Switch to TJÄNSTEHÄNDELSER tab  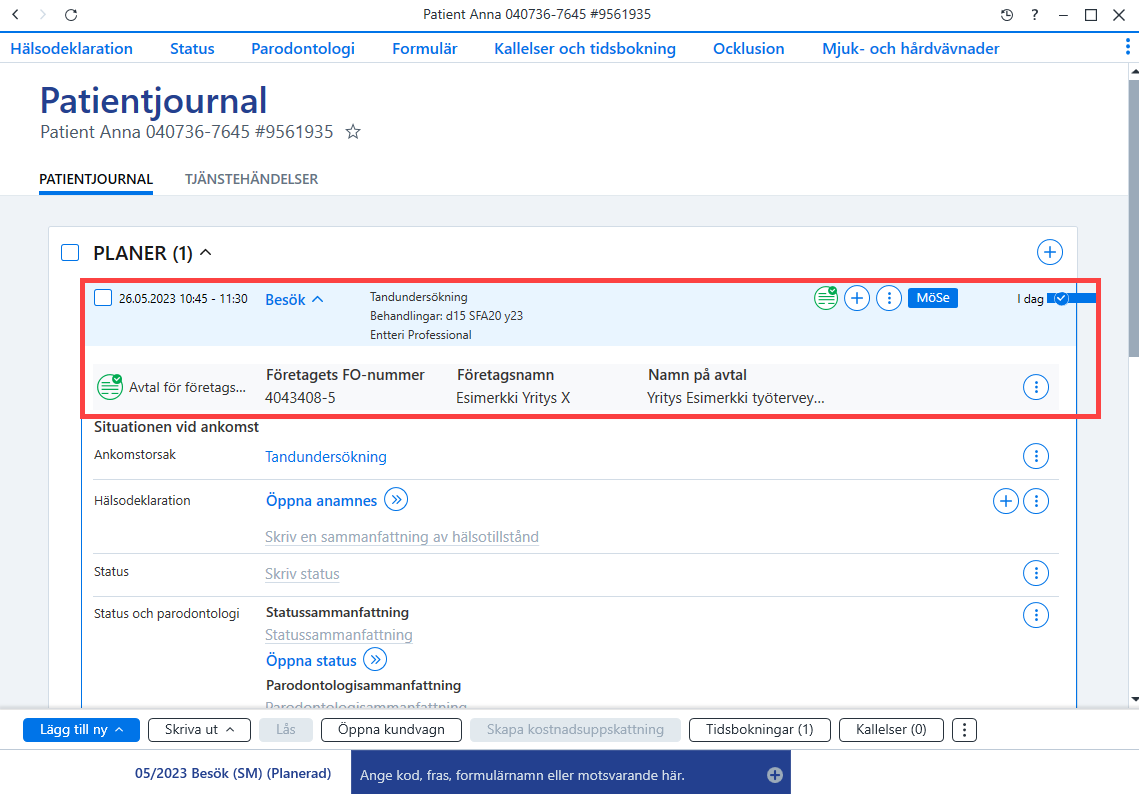point(251,179)
